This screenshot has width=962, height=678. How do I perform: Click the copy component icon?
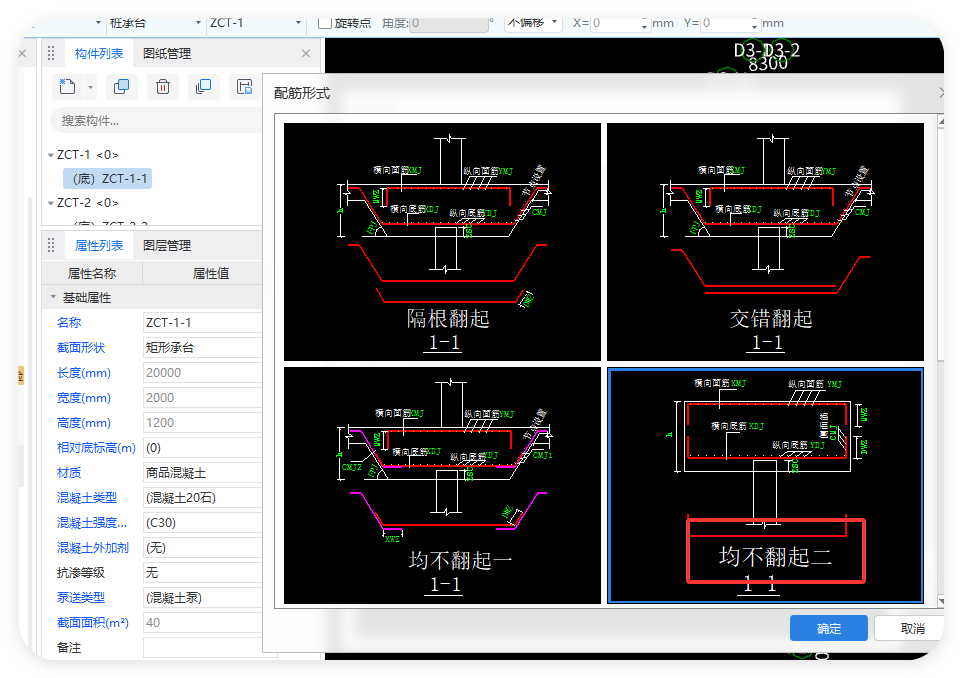click(121, 87)
